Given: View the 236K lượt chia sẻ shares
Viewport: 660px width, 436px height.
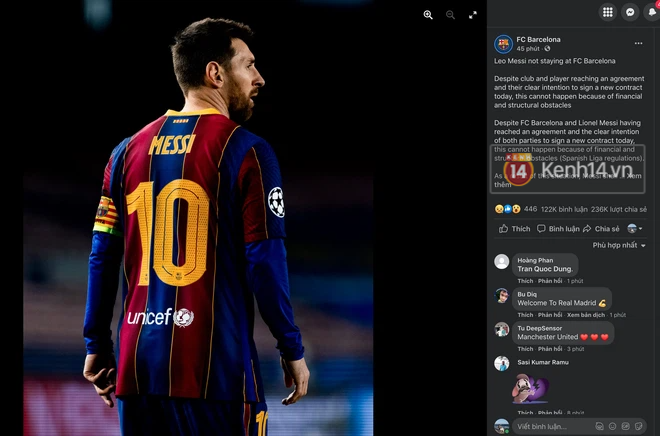Looking at the screenshot, I should 619,209.
